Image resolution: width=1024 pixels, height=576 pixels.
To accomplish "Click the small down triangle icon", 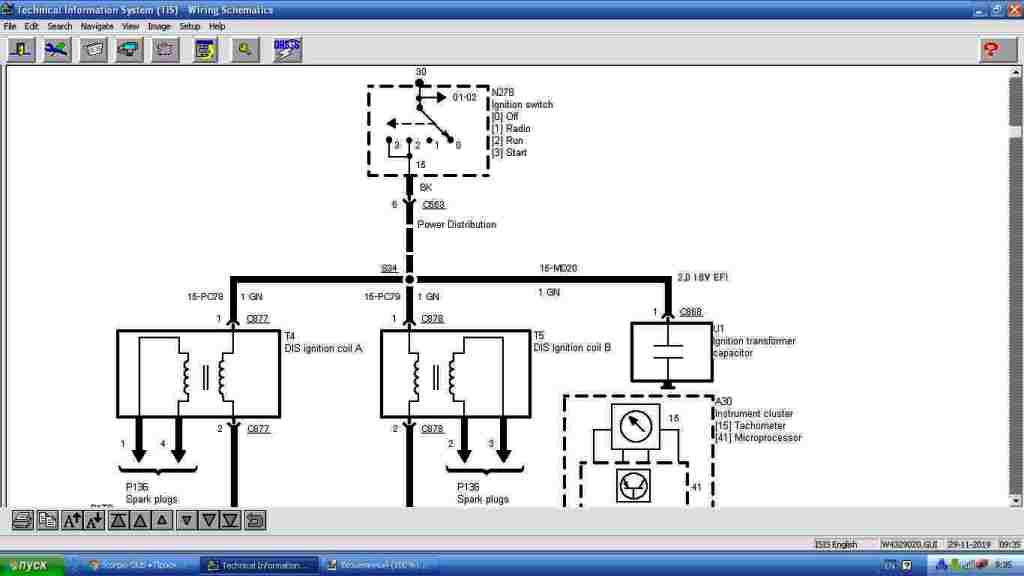I will pyautogui.click(x=187, y=520).
